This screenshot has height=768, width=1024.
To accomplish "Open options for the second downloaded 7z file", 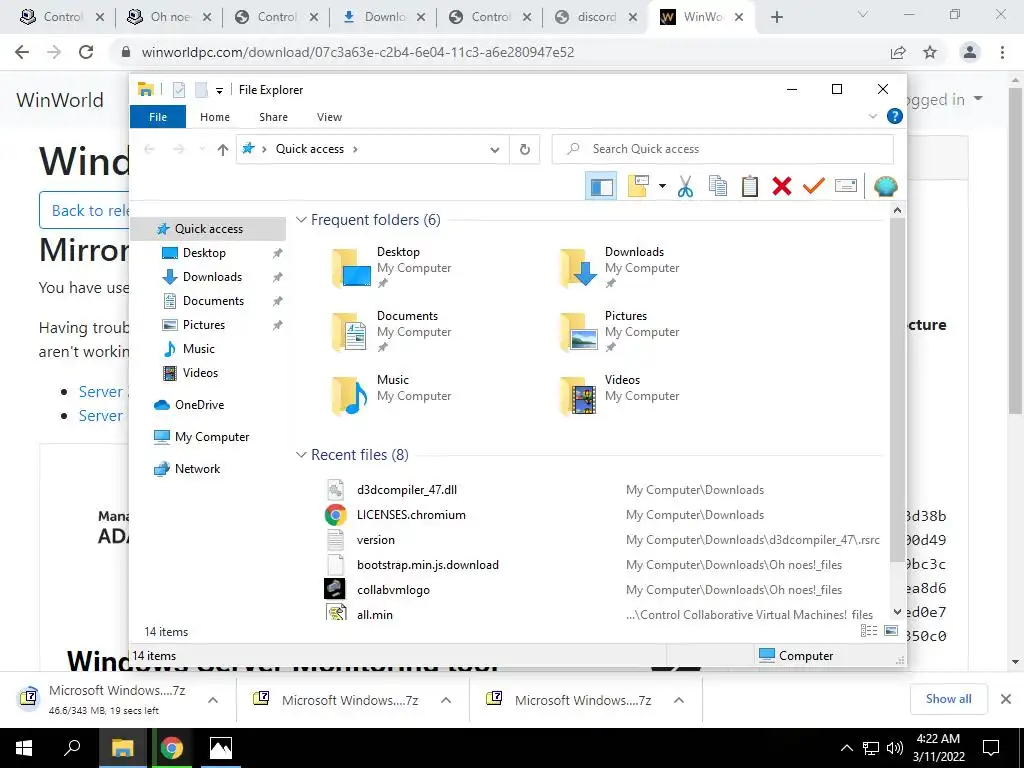I will point(446,700).
